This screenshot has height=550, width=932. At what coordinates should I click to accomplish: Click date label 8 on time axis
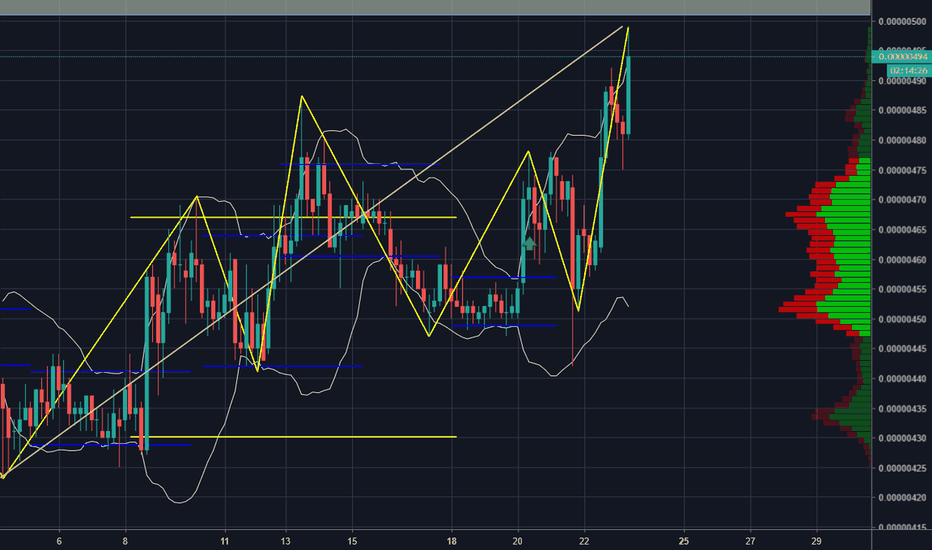click(x=125, y=541)
